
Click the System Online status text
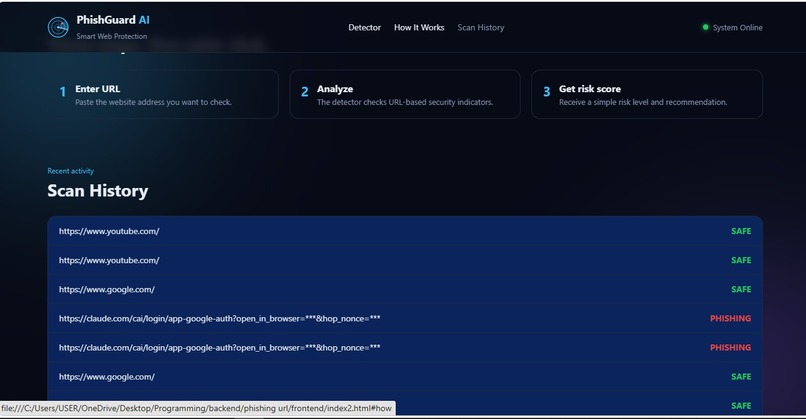[737, 27]
